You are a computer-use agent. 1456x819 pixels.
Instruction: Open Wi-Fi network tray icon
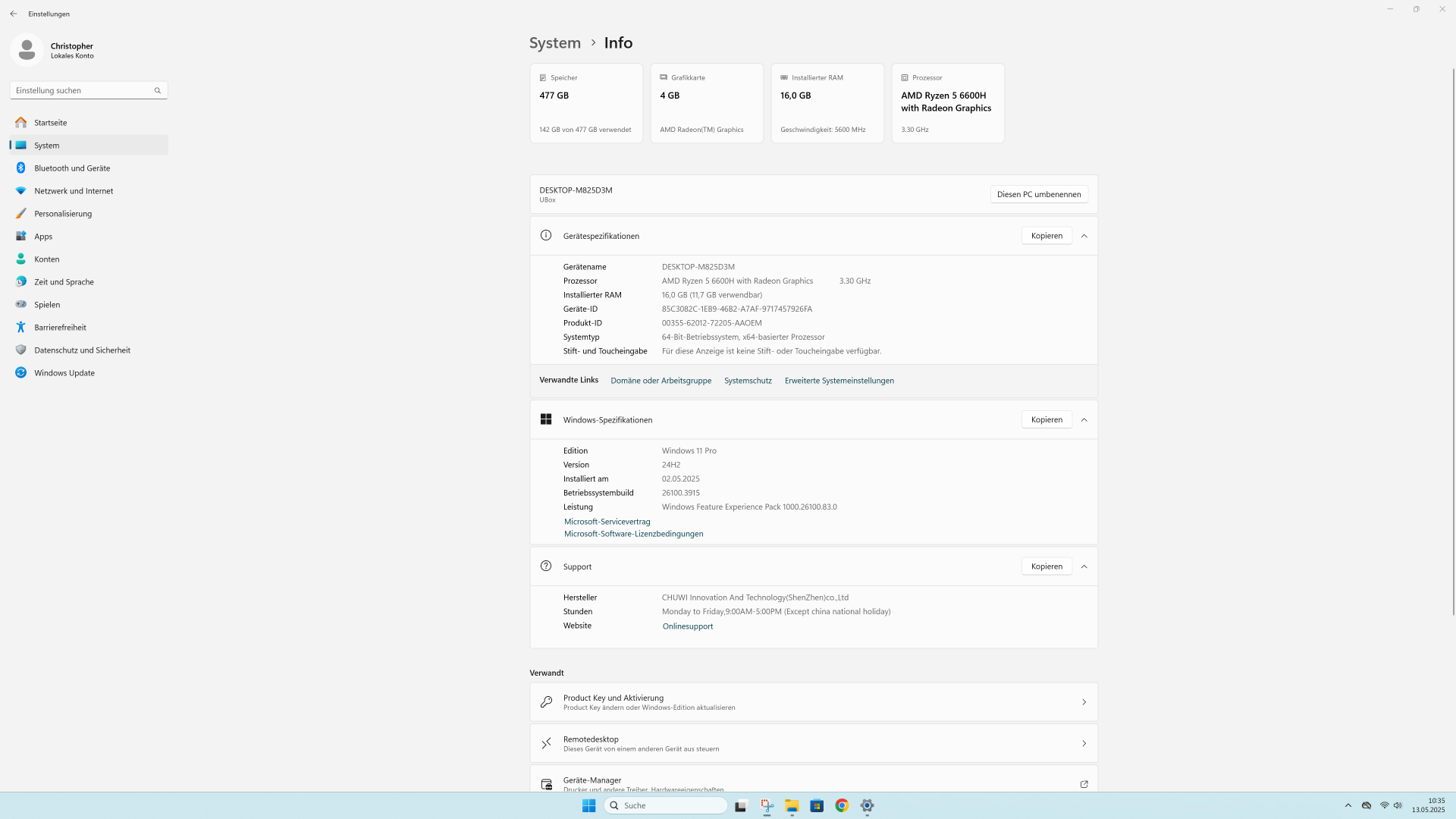pos(1384,805)
